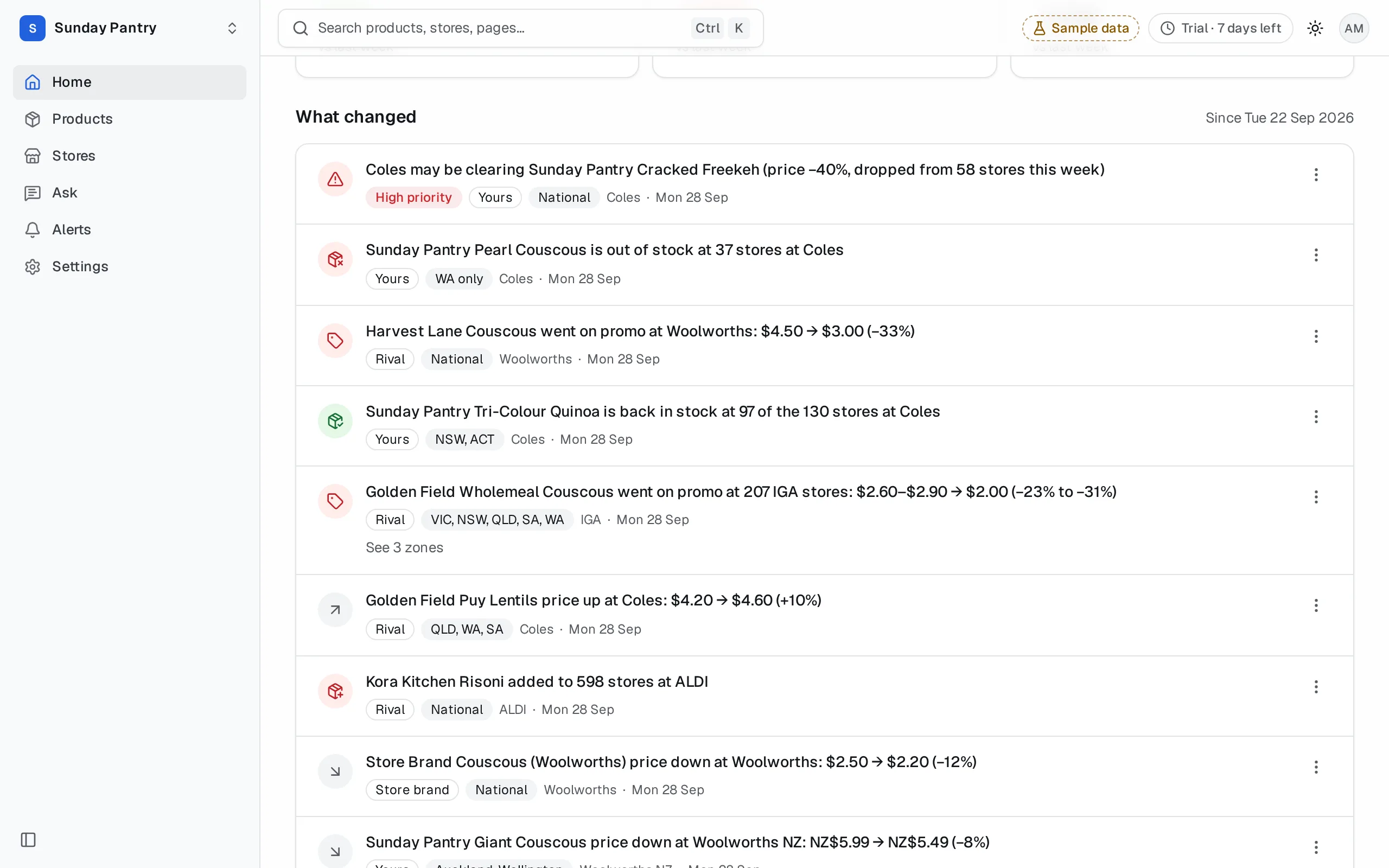This screenshot has width=1389, height=868.
Task: Click the WA only region tag
Action: 458,279
